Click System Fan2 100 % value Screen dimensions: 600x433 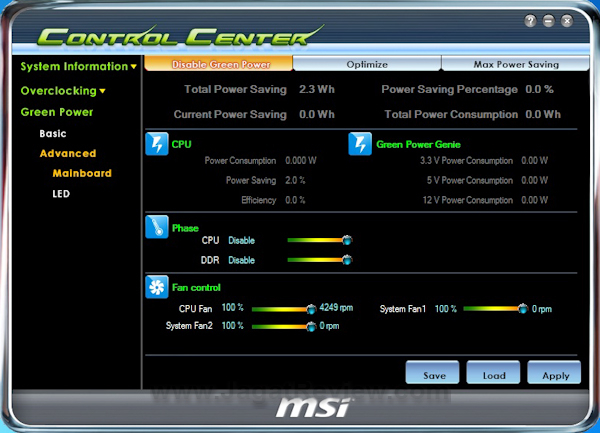pos(233,326)
